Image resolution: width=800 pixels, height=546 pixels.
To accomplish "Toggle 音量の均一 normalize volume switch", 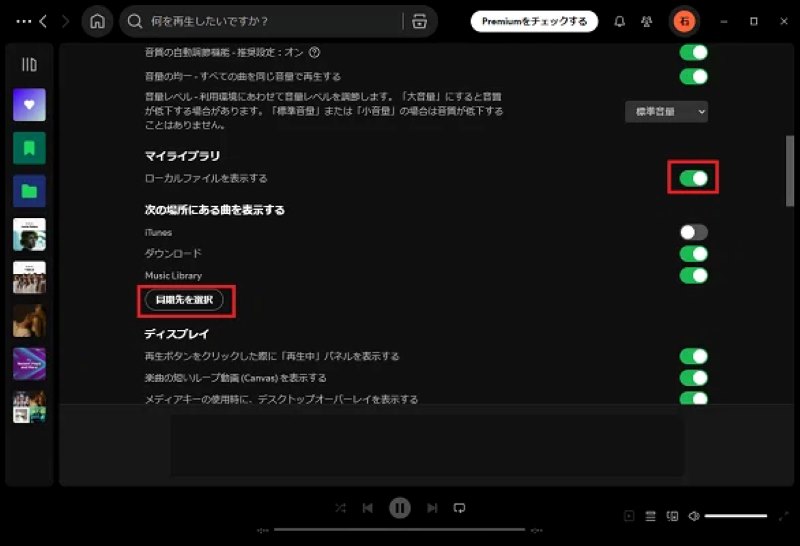I will (x=693, y=77).
